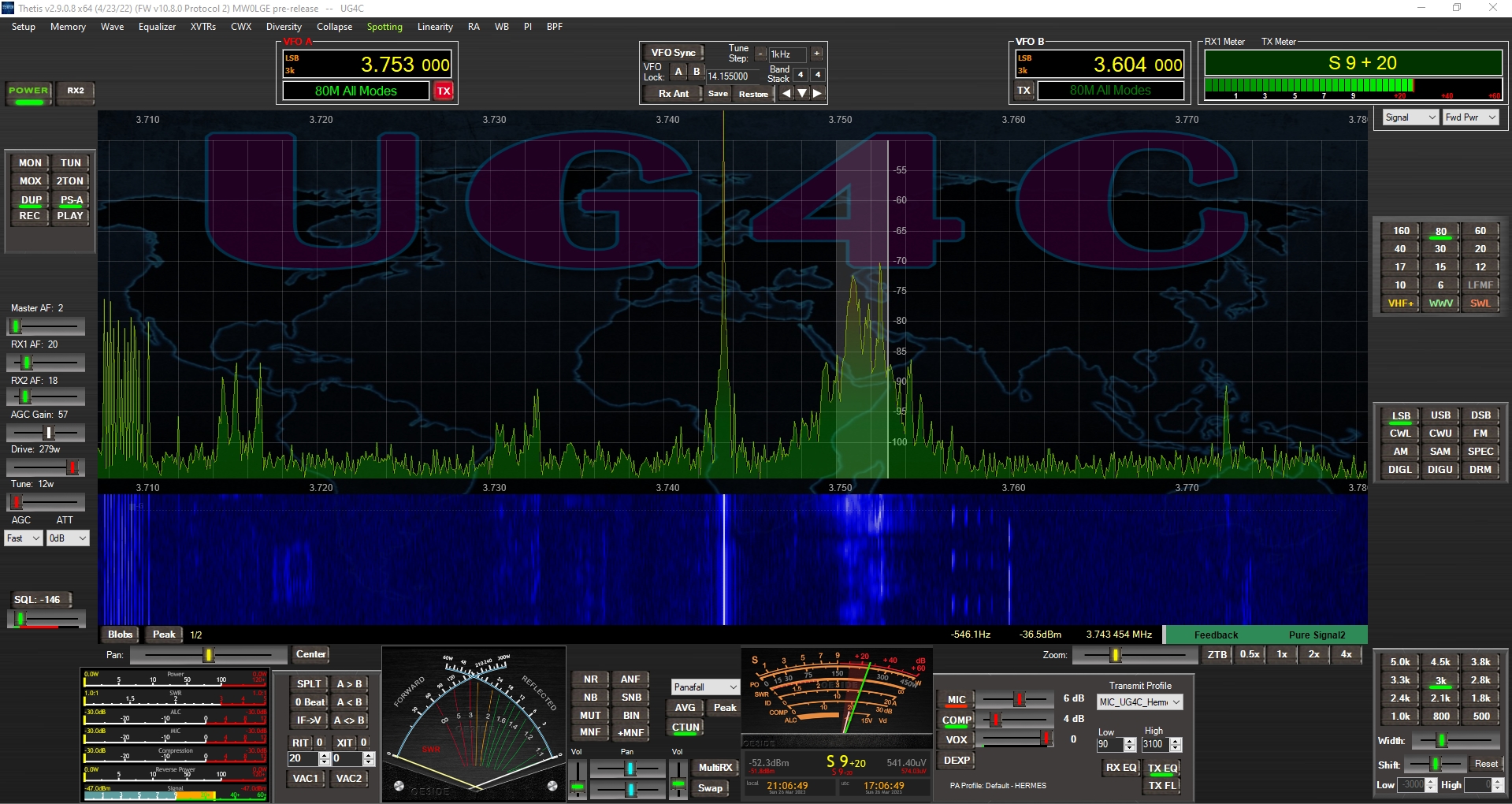The image size is (1512, 804).
Task: Click the VFO A frequency display
Action: 367,65
